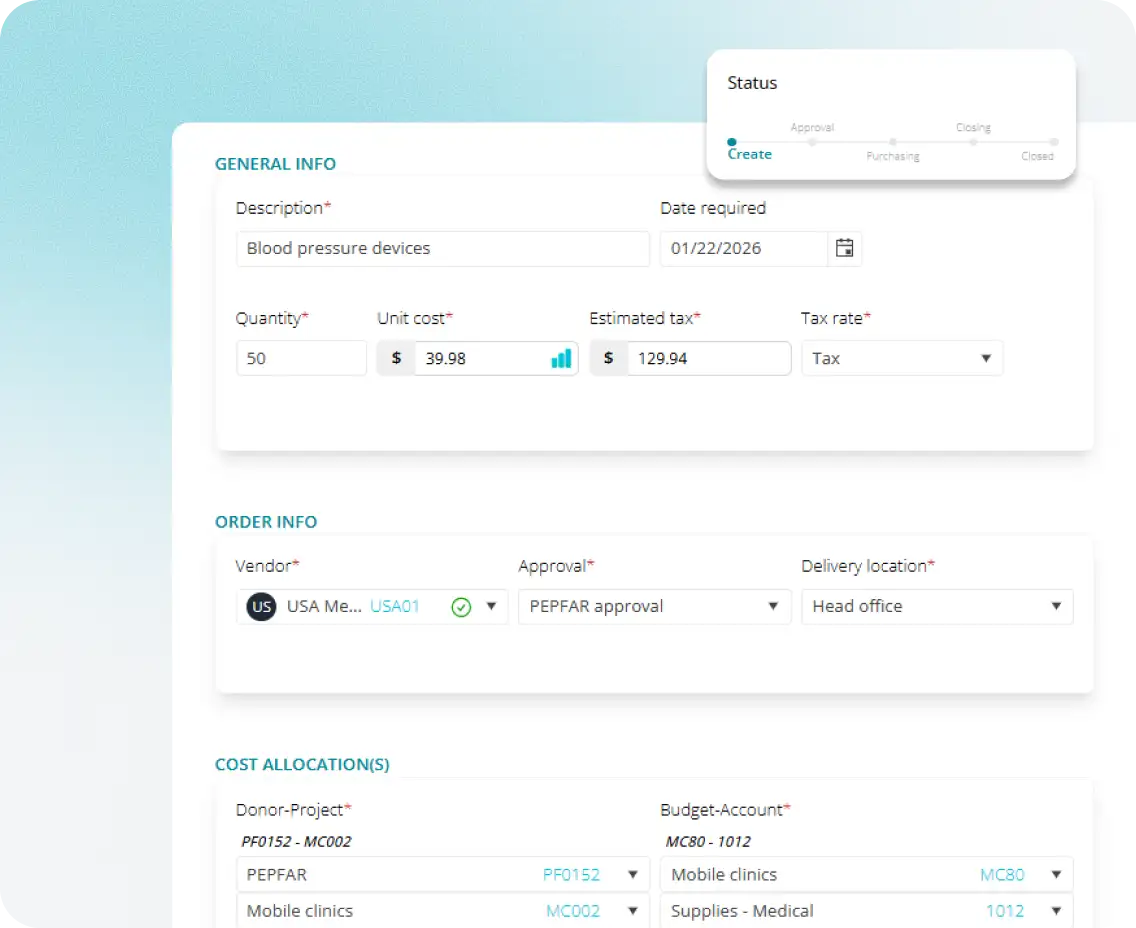
Task: Open the PEPFAR approval dropdown
Action: pyautogui.click(x=654, y=606)
